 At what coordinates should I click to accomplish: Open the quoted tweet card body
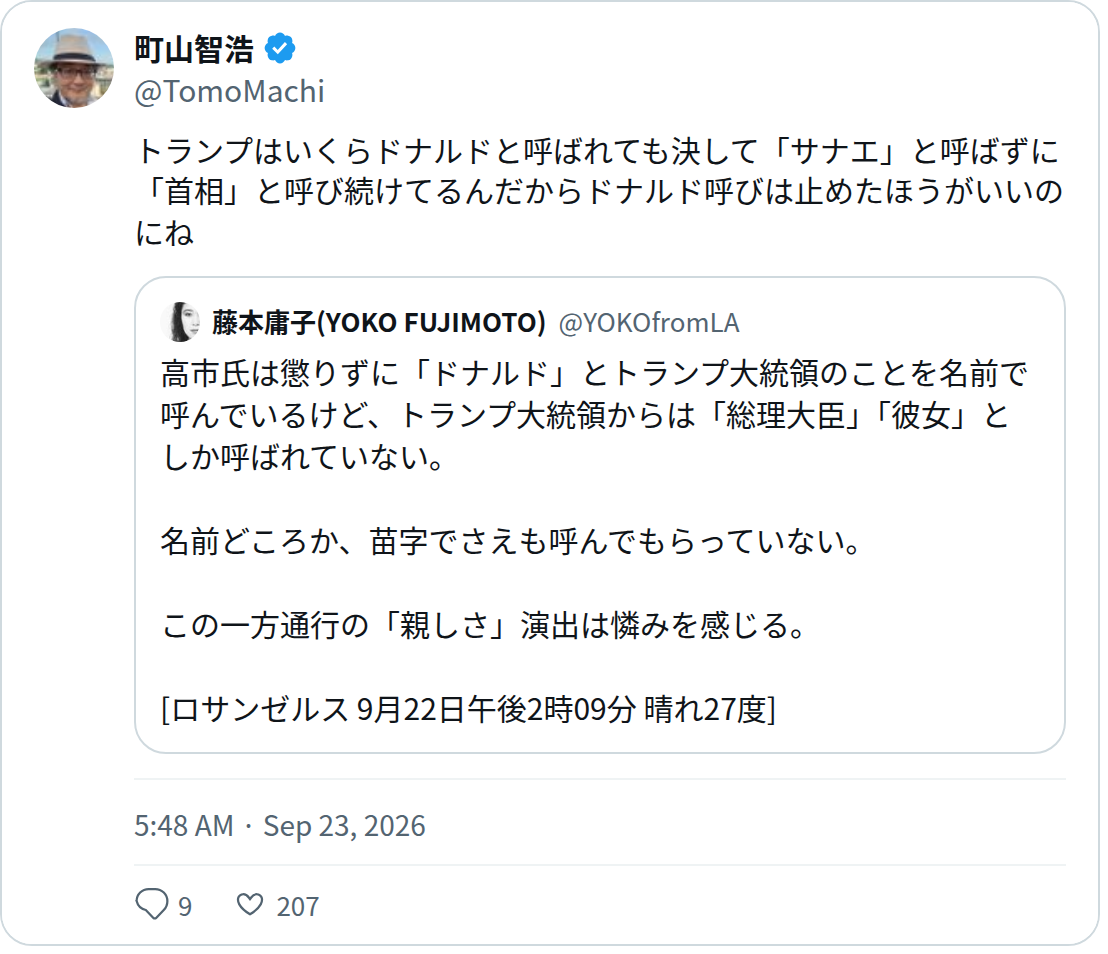click(599, 515)
